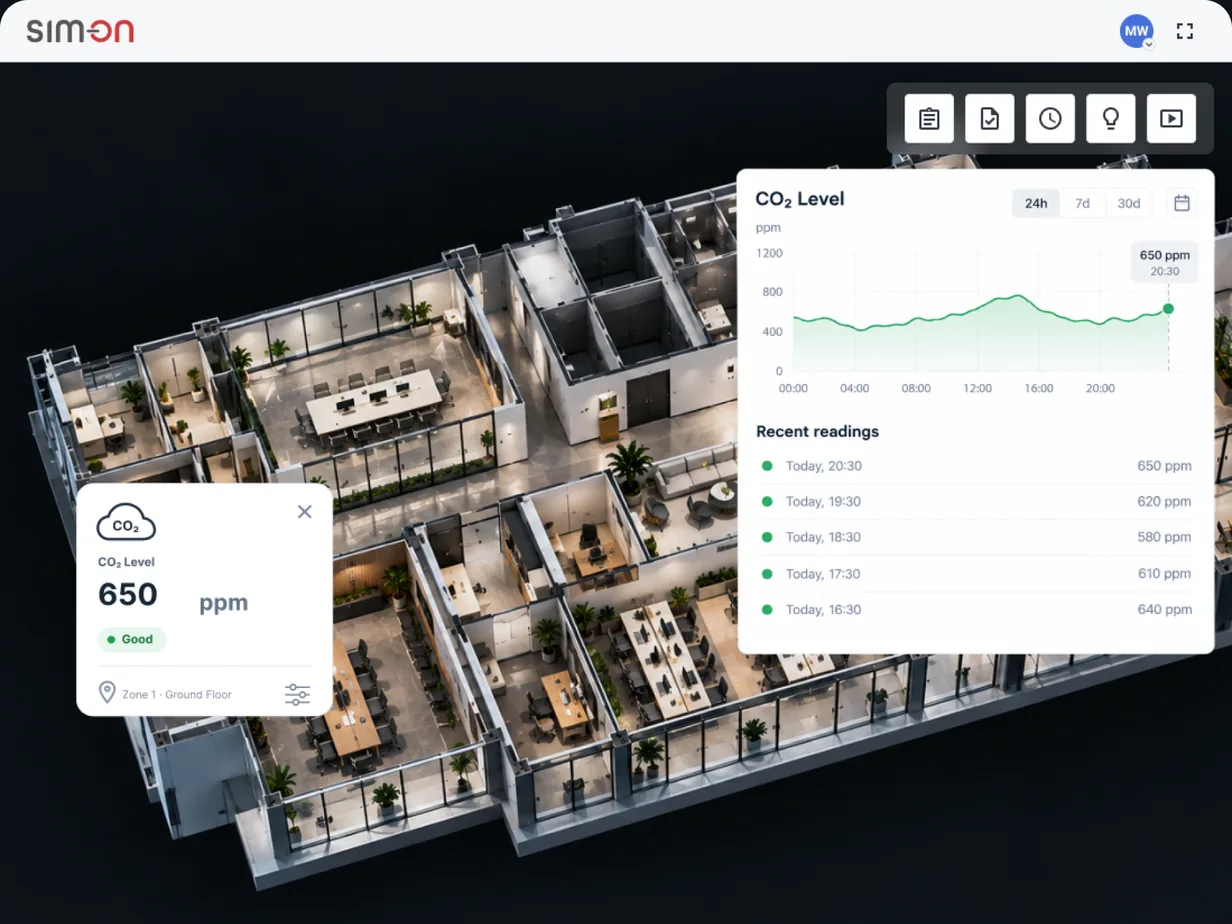
Task: Click the 12:00 x-axis label on chart
Action: [x=977, y=388]
